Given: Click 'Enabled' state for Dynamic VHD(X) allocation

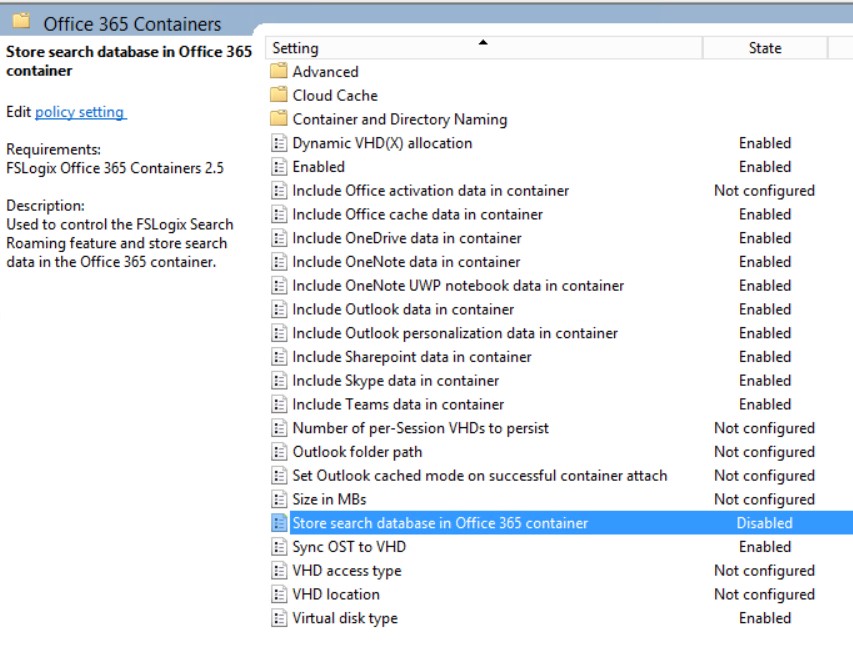Looking at the screenshot, I should pos(764,143).
